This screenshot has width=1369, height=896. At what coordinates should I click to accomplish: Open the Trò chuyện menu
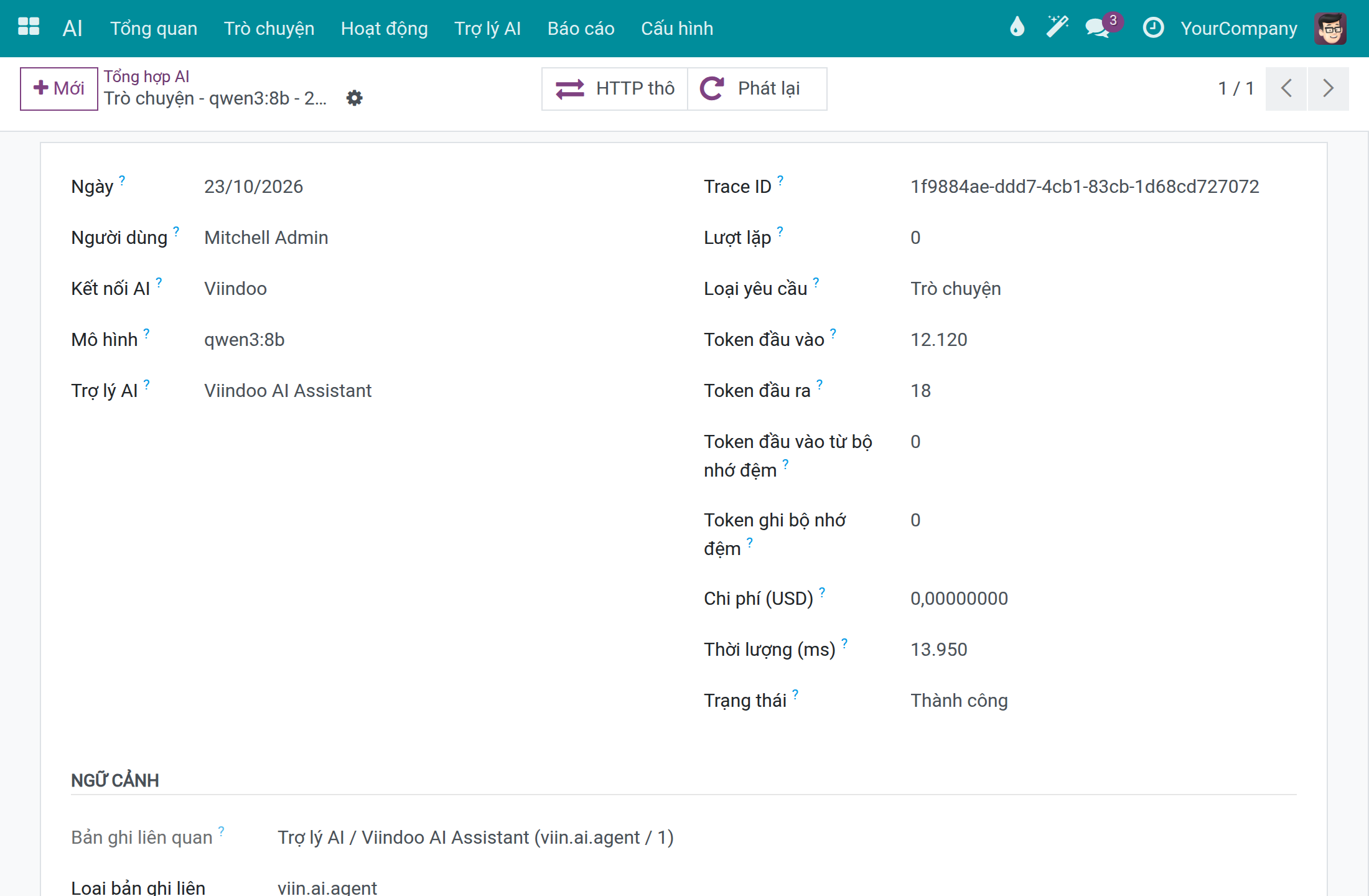(x=269, y=28)
